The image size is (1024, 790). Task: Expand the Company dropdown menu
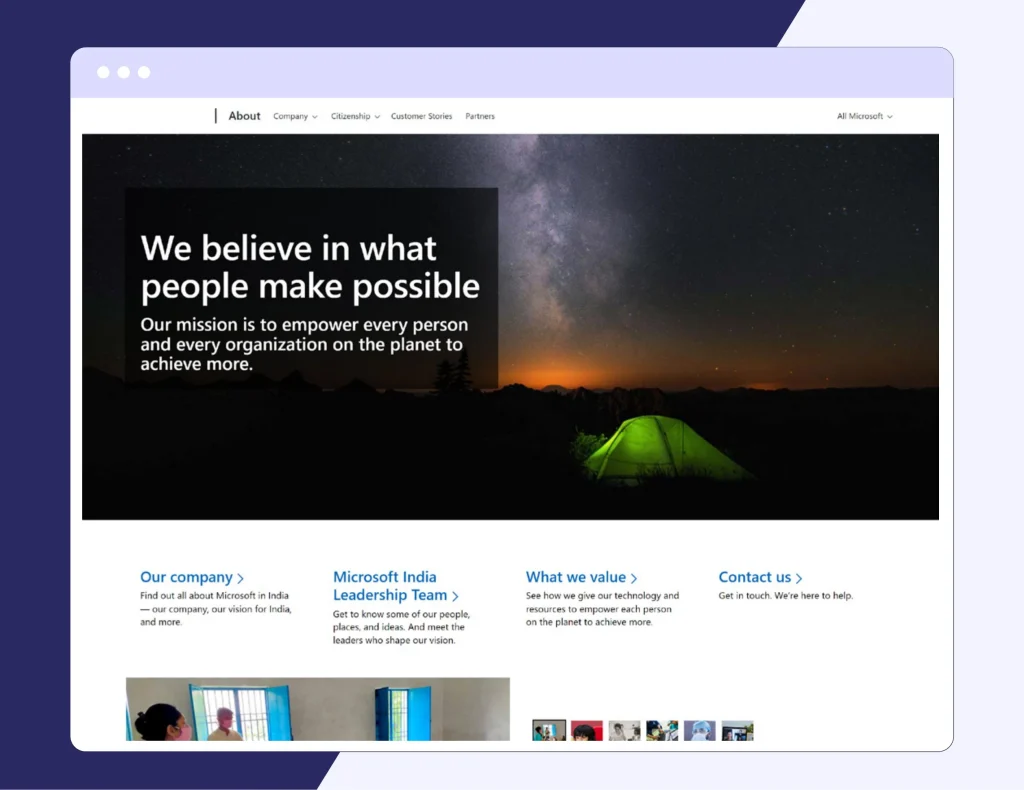[295, 116]
